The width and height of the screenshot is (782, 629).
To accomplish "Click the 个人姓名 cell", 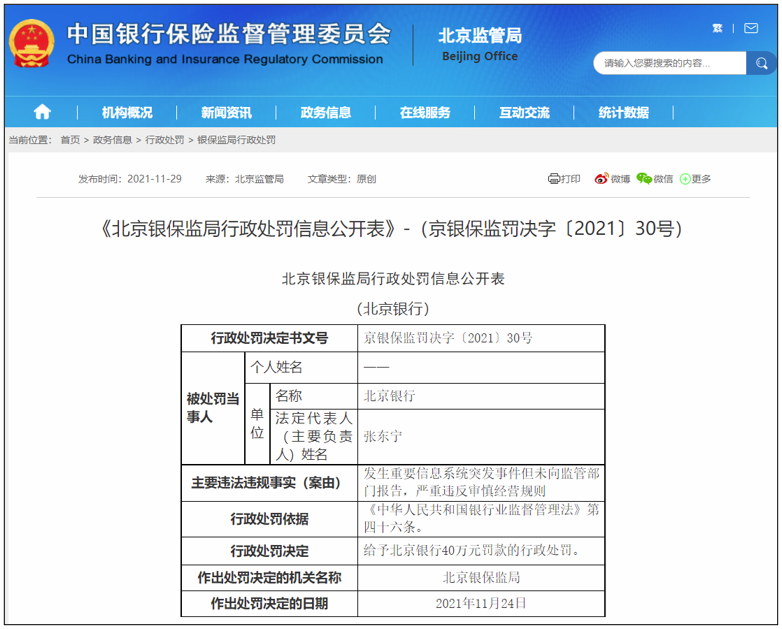I will click(301, 368).
